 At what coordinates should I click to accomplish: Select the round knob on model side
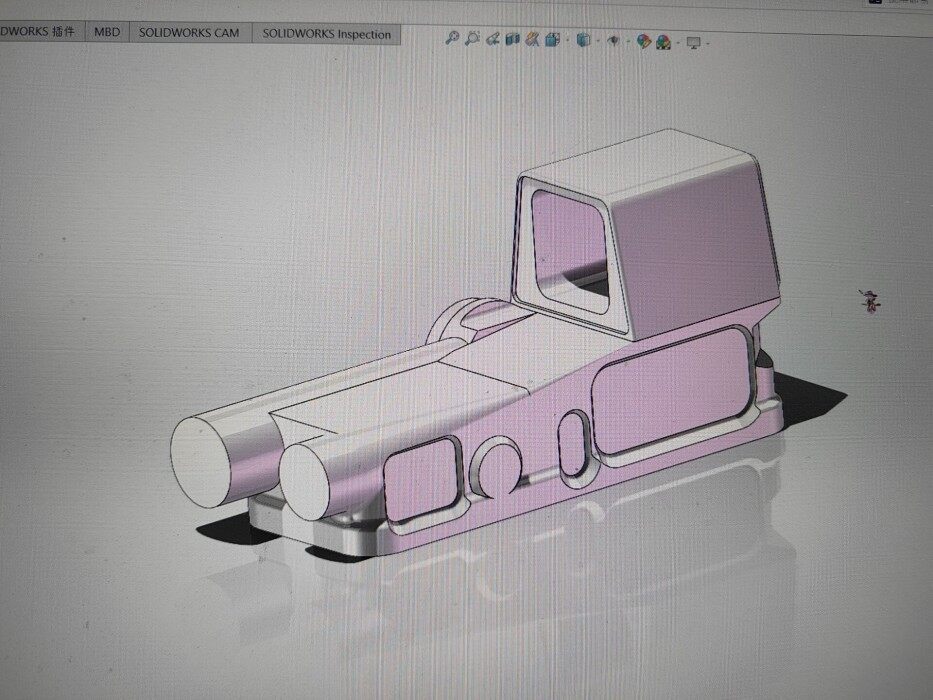point(499,467)
